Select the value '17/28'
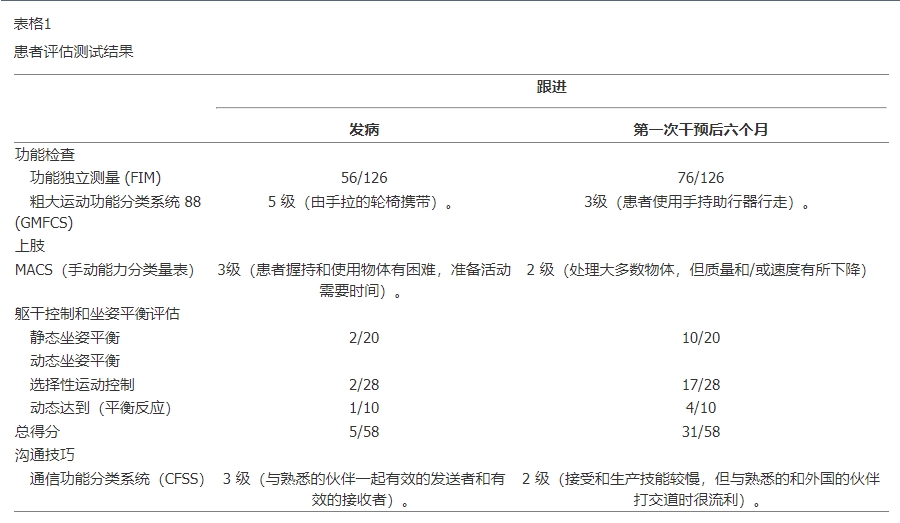Screen dimensions: 900x523 point(700,385)
